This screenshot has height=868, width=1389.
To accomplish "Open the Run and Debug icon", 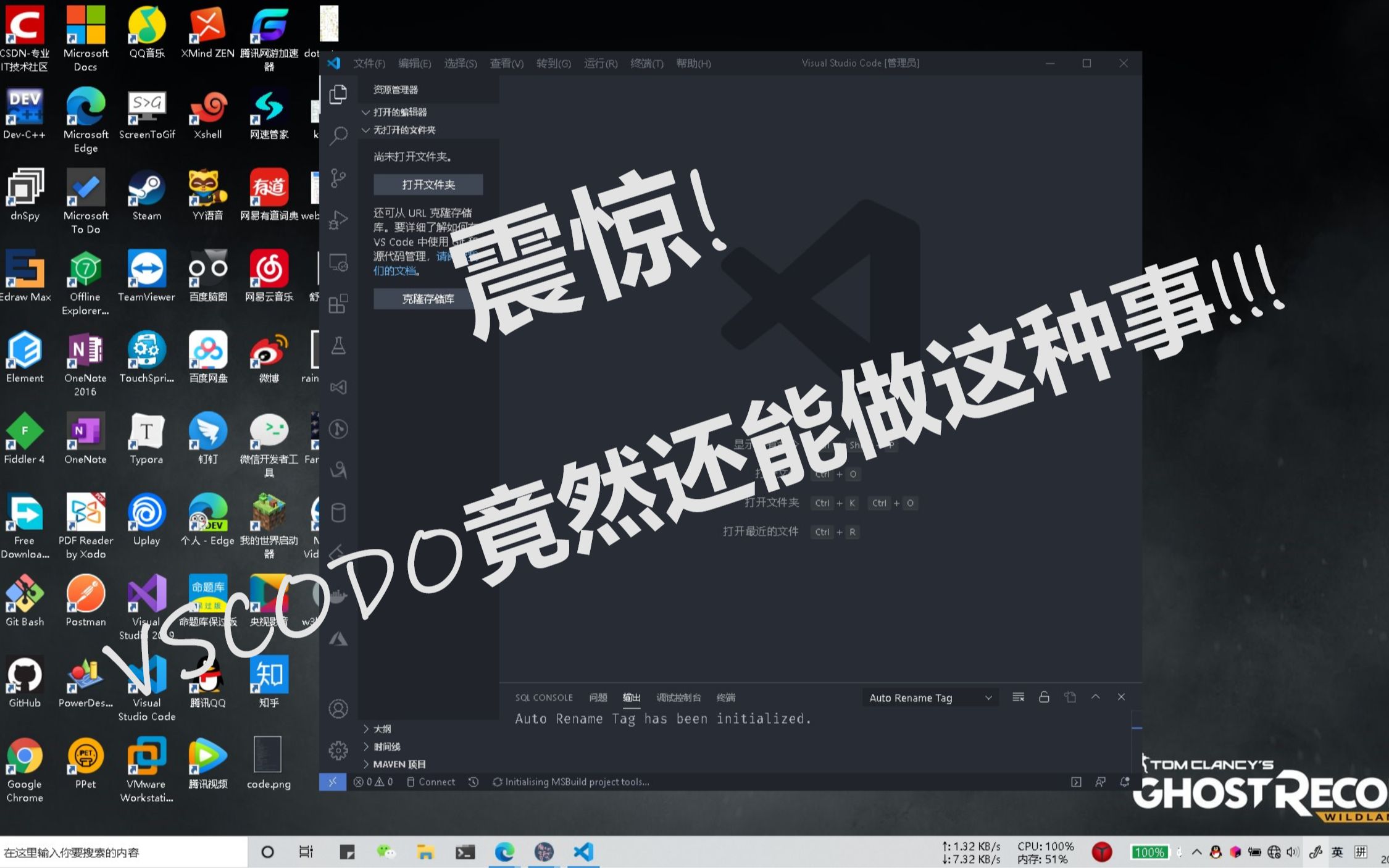I will 338,220.
